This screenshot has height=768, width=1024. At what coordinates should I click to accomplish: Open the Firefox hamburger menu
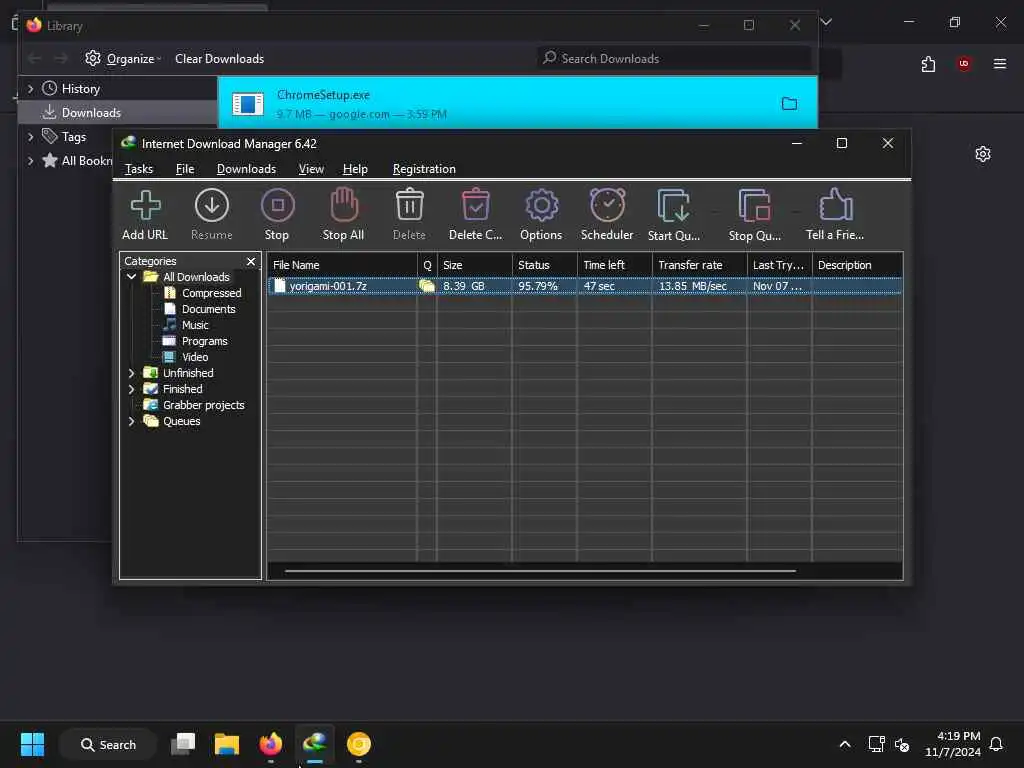coord(1000,63)
